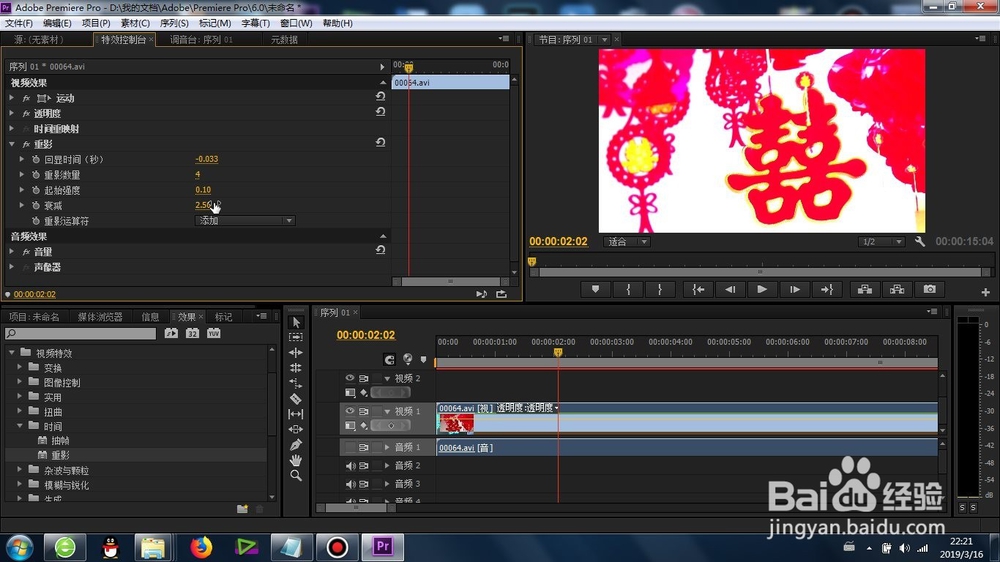Screen dimensions: 1000x562
Task: Toggle the Snap icon in timeline
Action: click(389, 360)
